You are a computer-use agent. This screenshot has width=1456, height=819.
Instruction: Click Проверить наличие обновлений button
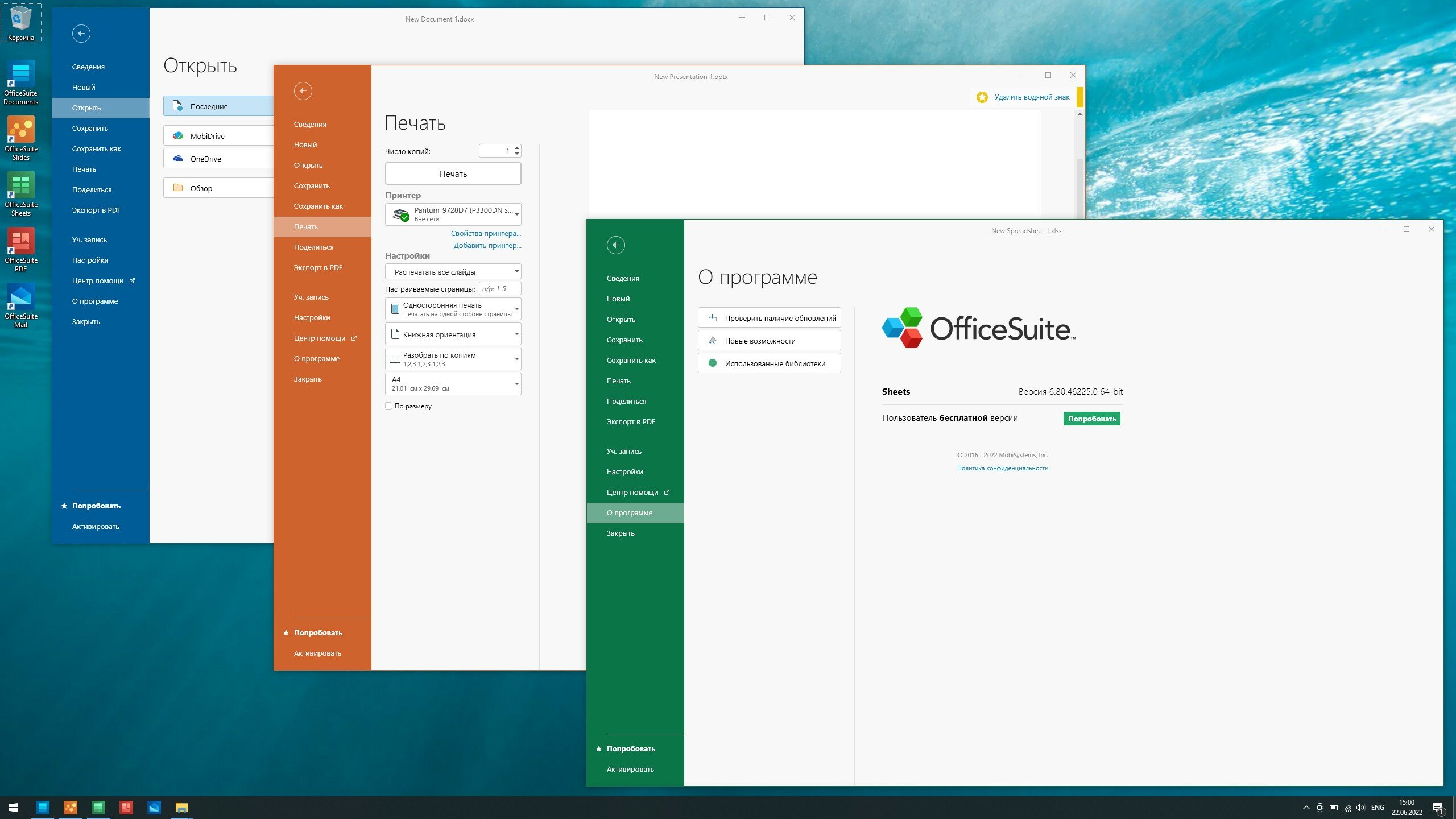click(770, 318)
